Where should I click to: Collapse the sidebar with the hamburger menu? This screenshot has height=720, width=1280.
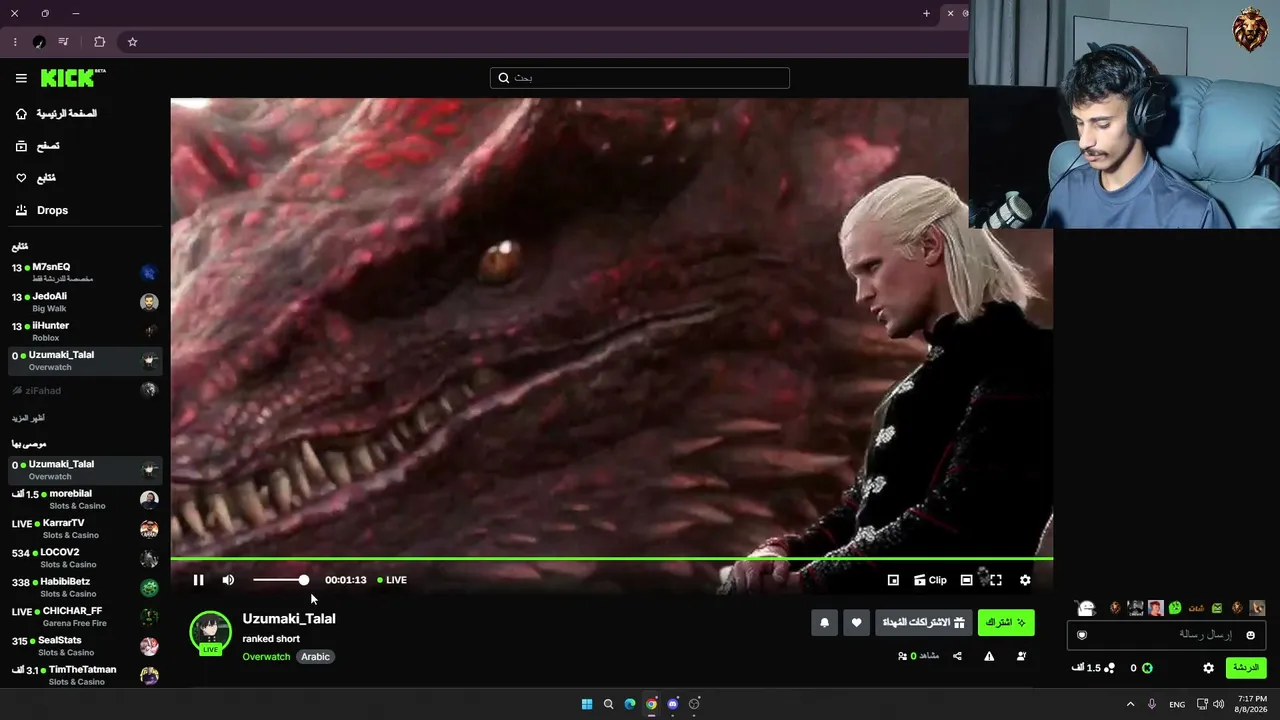(x=21, y=78)
